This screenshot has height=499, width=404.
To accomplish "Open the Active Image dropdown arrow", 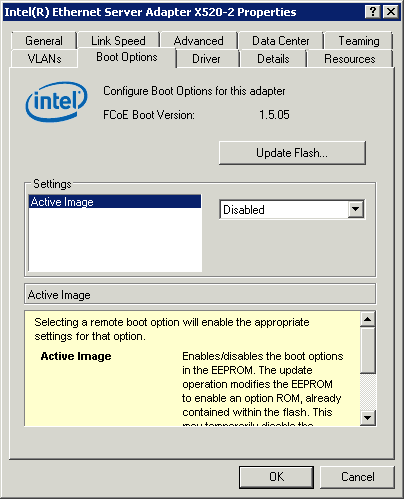I will coord(356,209).
